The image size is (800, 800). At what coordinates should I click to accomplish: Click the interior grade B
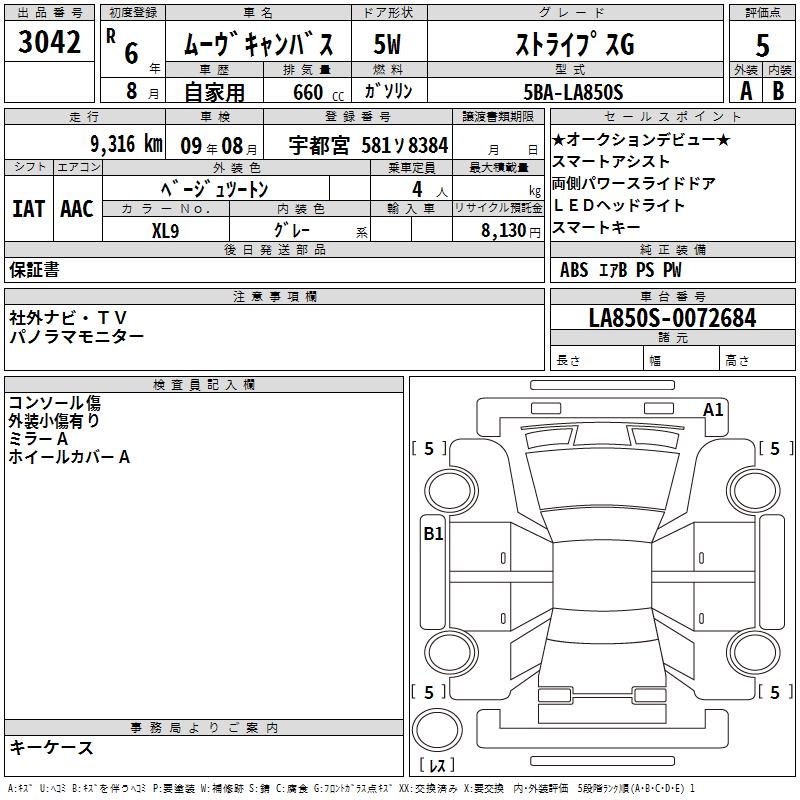click(x=779, y=91)
